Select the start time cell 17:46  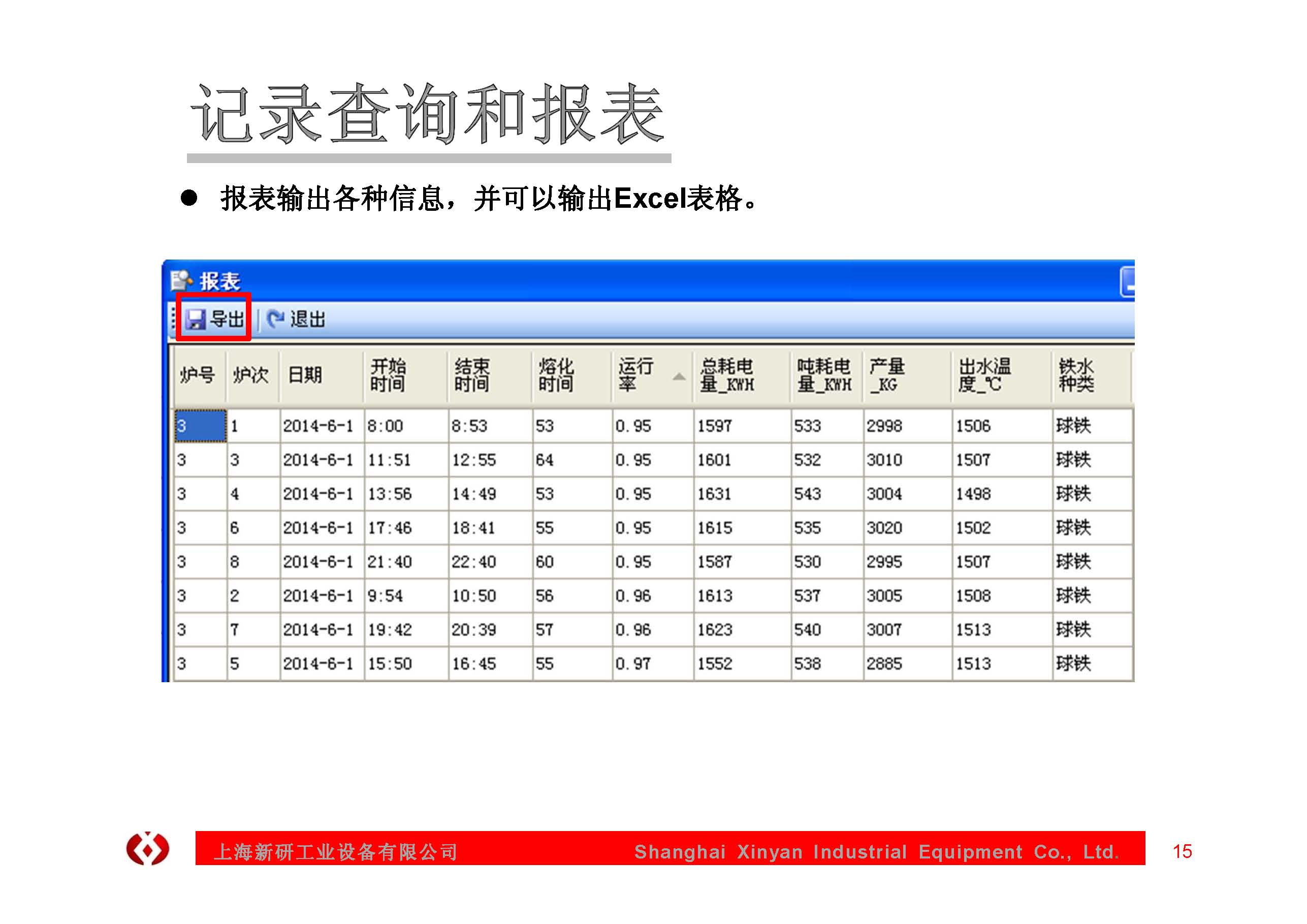(406, 528)
